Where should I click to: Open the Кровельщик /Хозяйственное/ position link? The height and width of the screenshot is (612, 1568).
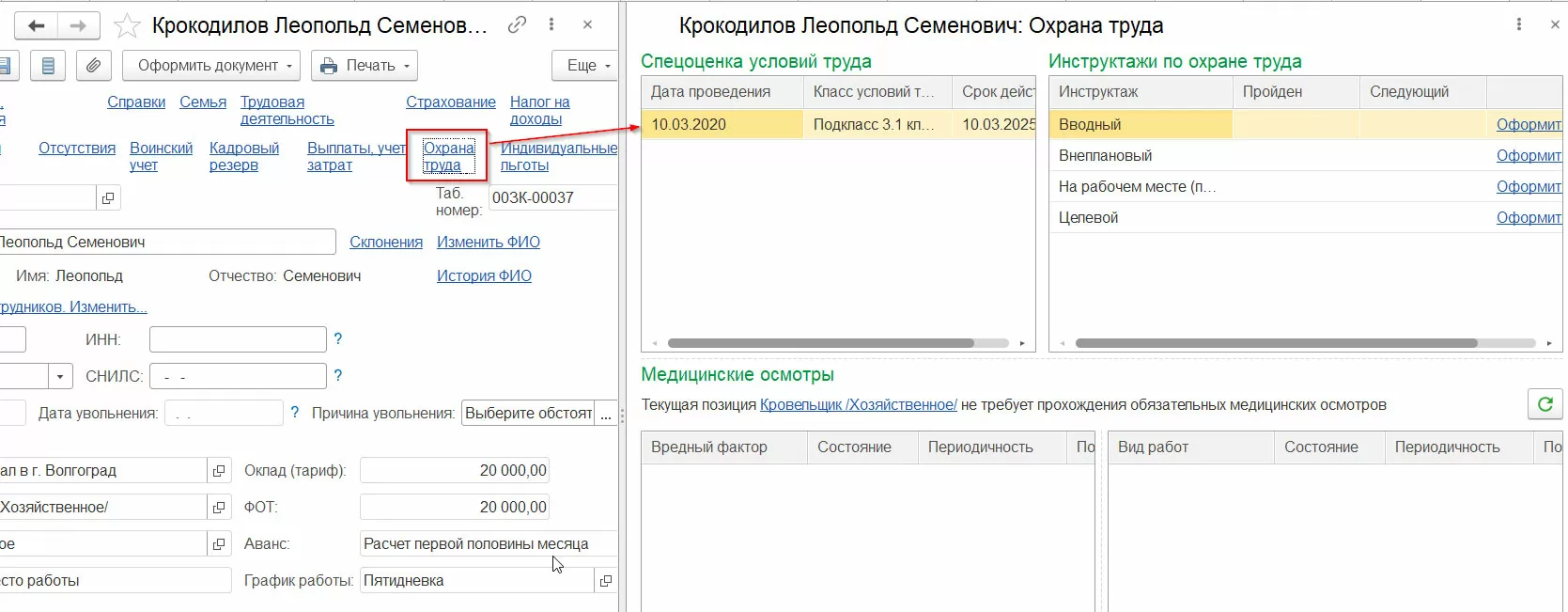[858, 404]
